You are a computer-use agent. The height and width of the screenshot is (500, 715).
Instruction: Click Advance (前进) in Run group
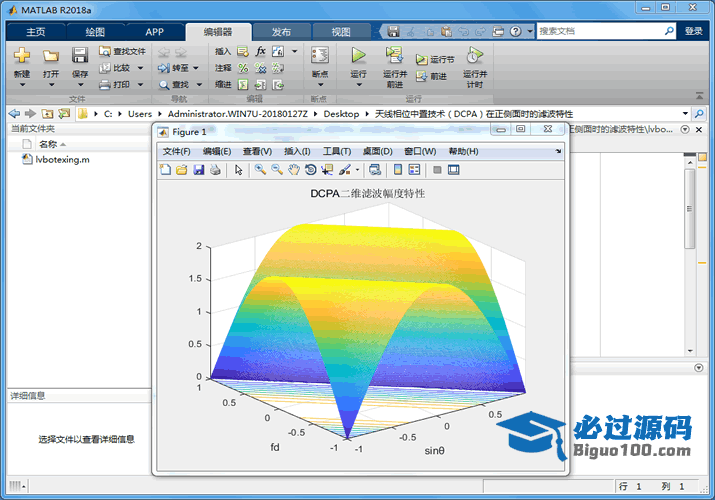point(431,76)
